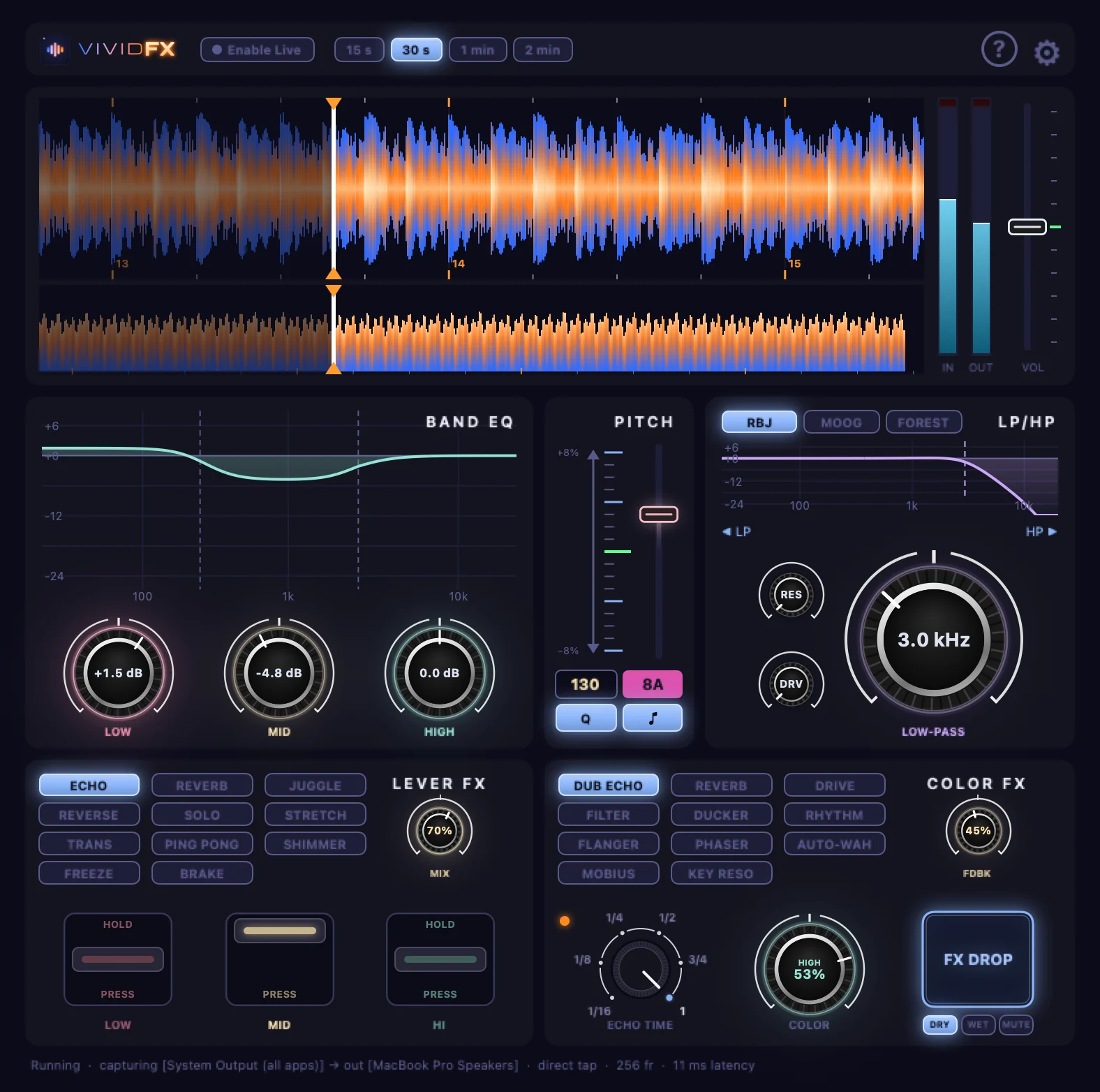Click the DRV drive knob
This screenshot has width=1100, height=1092.
coord(791,684)
